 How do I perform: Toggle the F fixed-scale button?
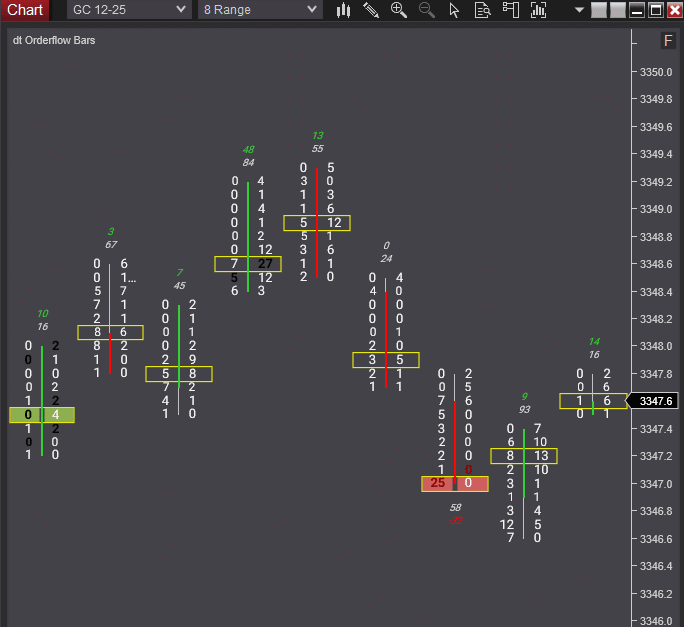click(668, 41)
